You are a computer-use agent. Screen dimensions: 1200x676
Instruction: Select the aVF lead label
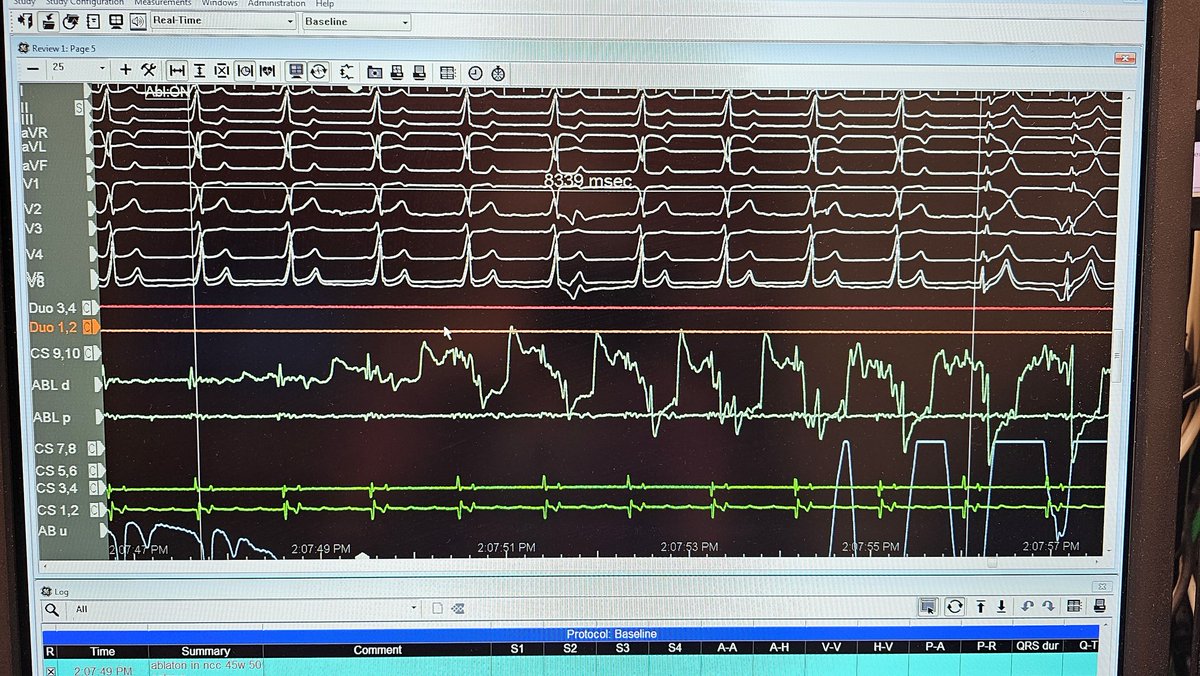click(35, 165)
